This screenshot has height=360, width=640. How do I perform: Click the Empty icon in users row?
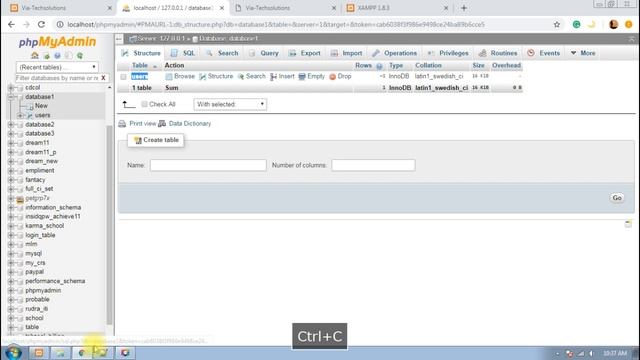click(302, 76)
